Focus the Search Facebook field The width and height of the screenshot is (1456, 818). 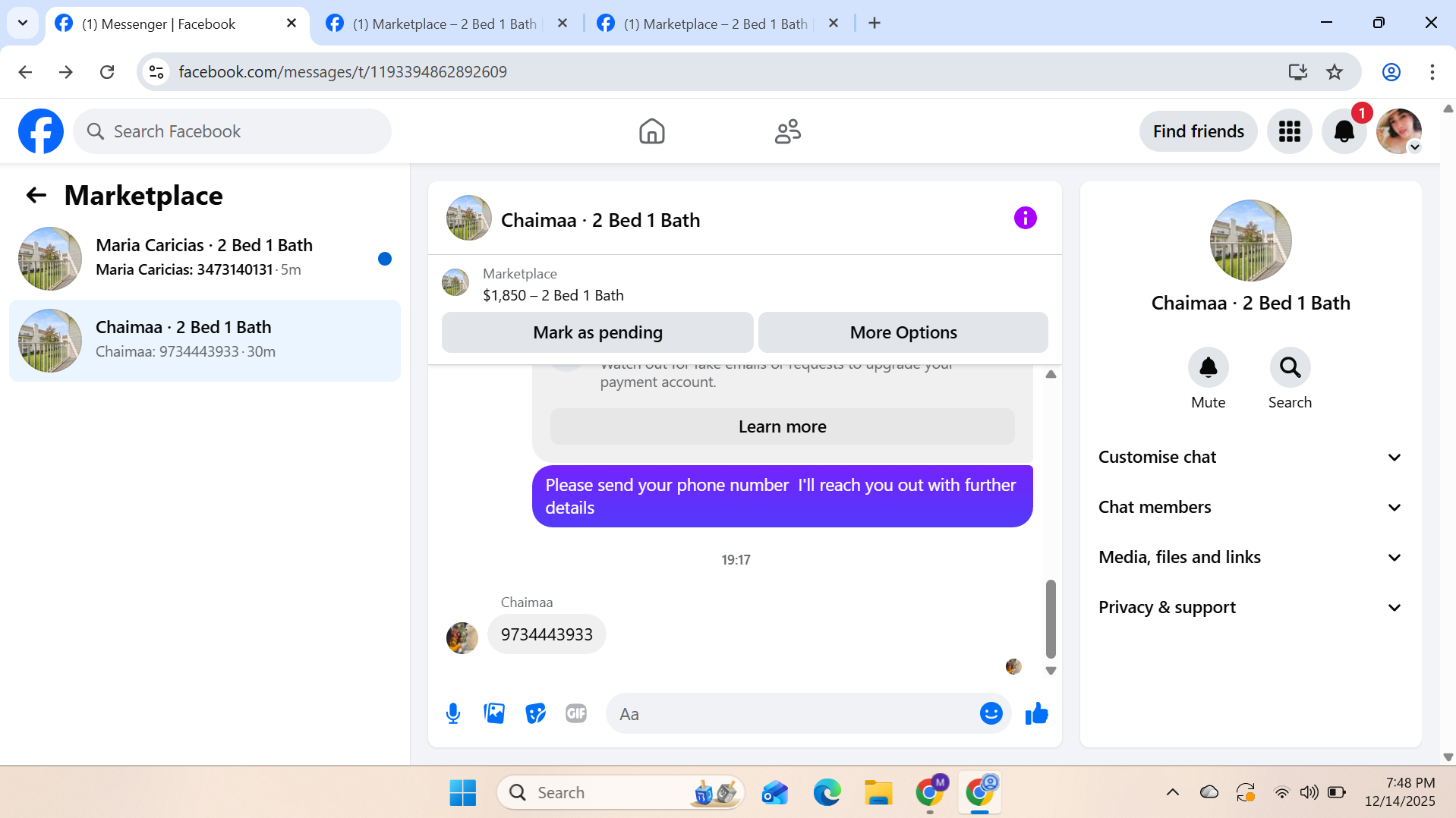point(232,131)
